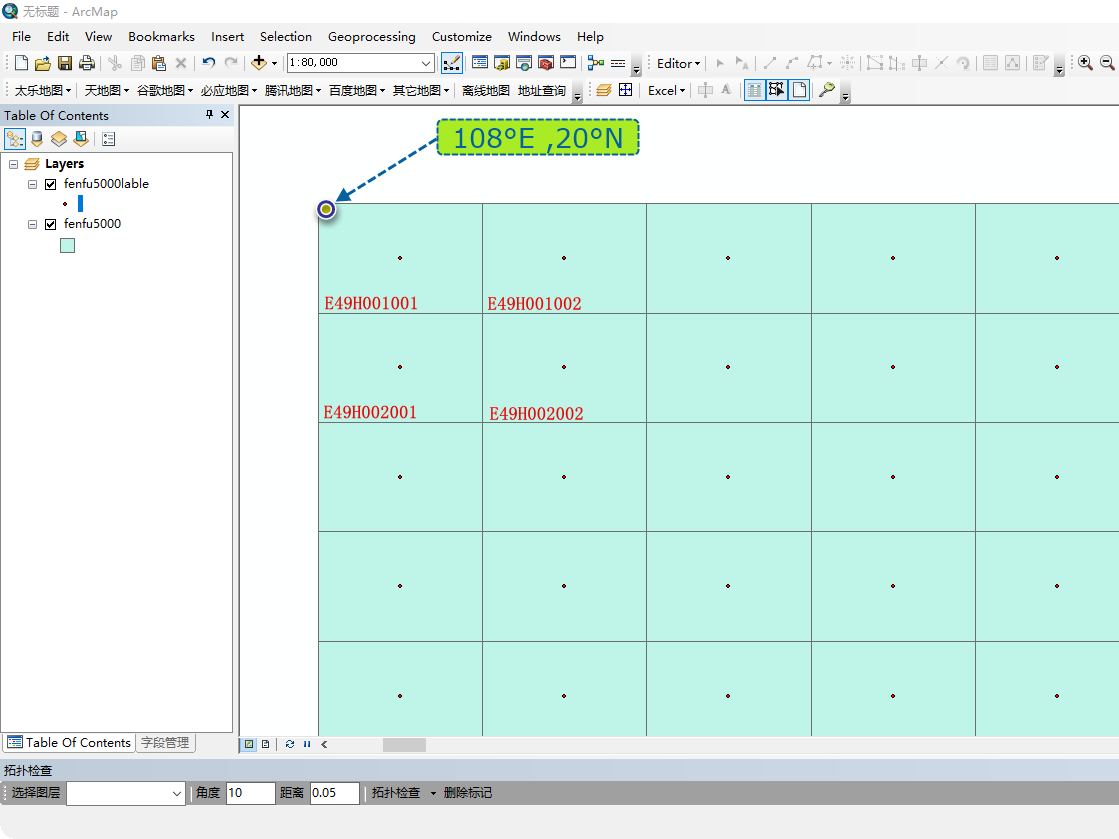Open the Customize menu
The width and height of the screenshot is (1119, 839).
click(x=462, y=36)
